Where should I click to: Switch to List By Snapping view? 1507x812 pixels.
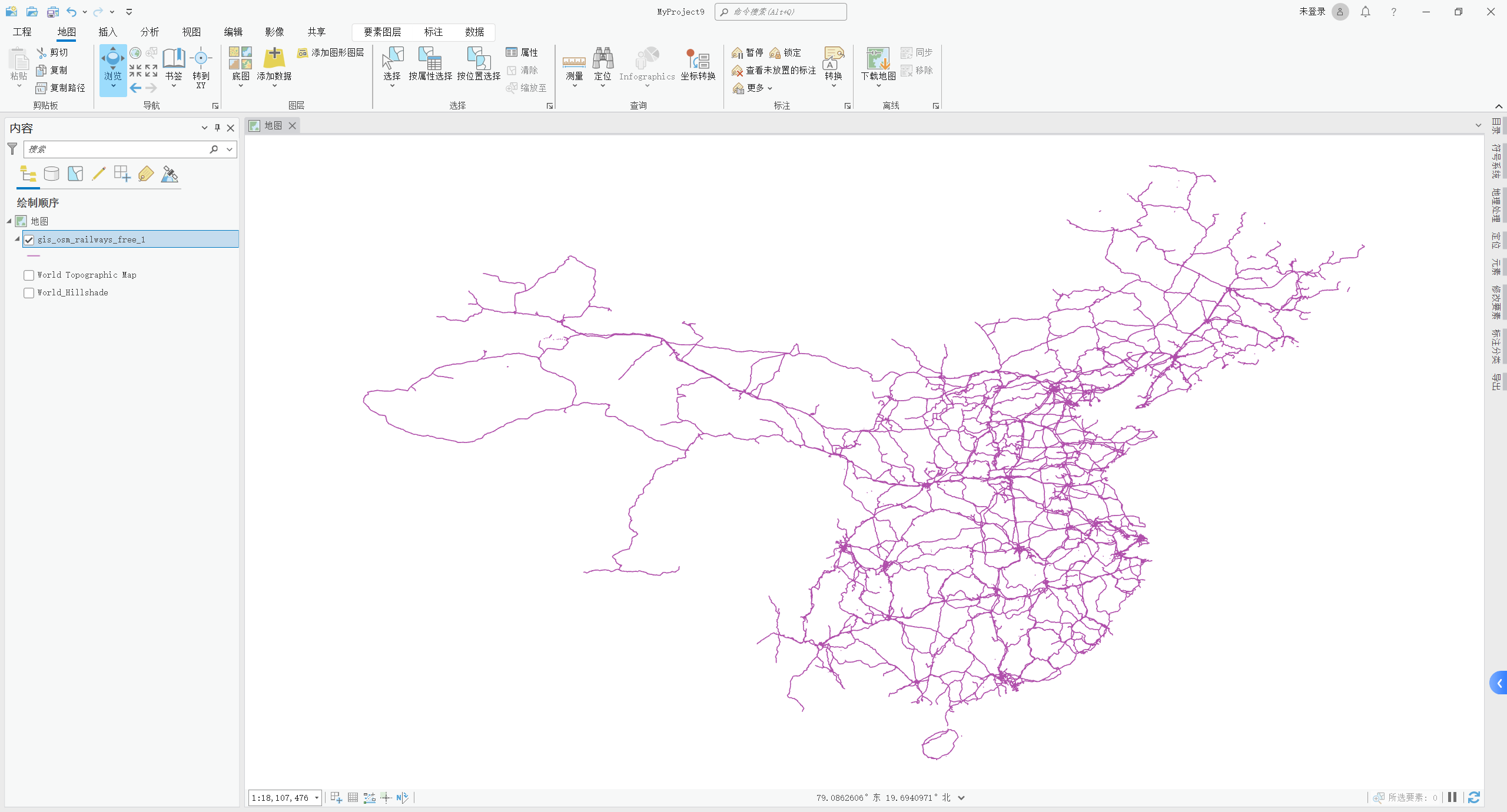pyautogui.click(x=122, y=174)
